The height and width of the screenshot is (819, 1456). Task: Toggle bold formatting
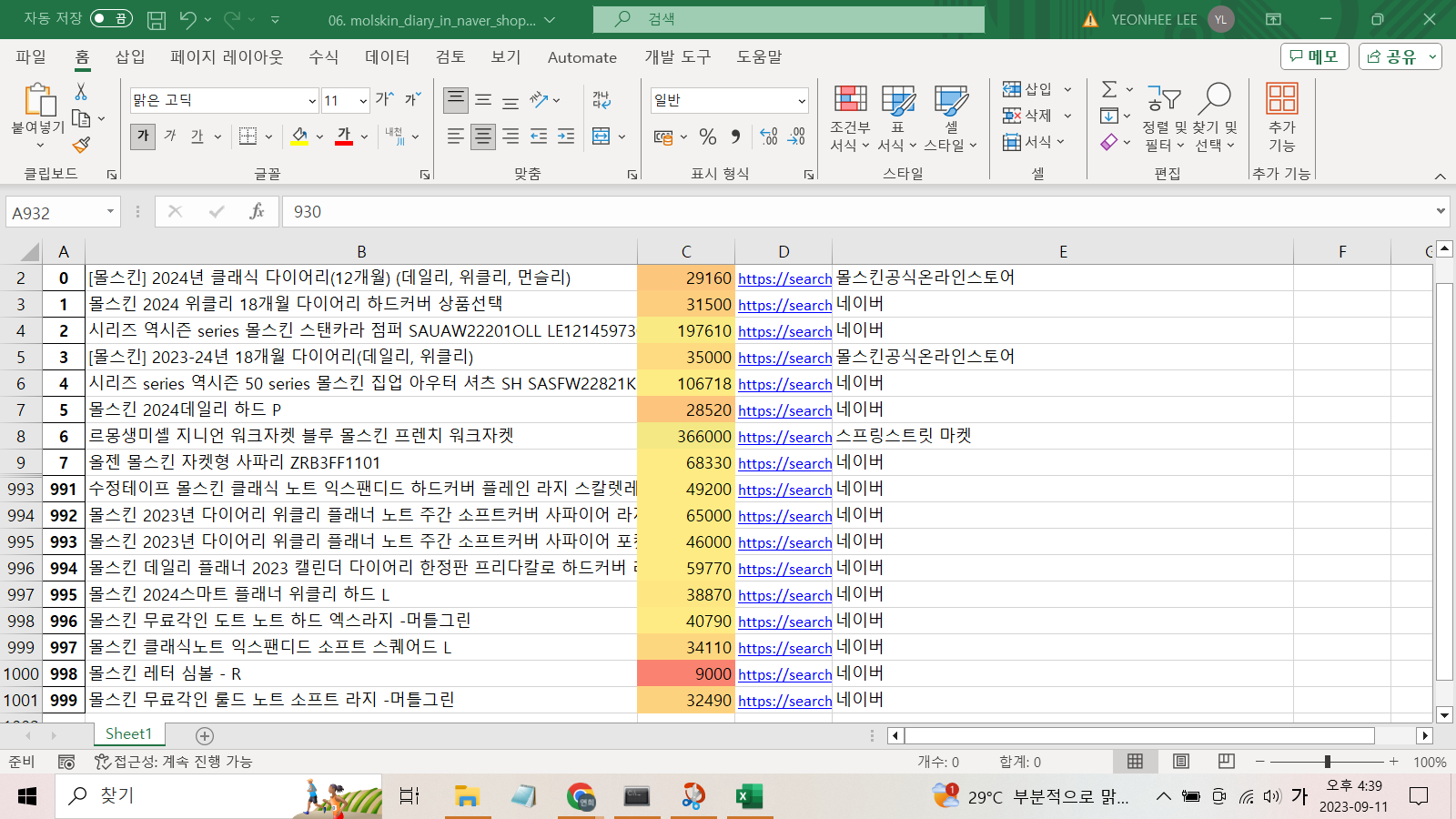142,135
